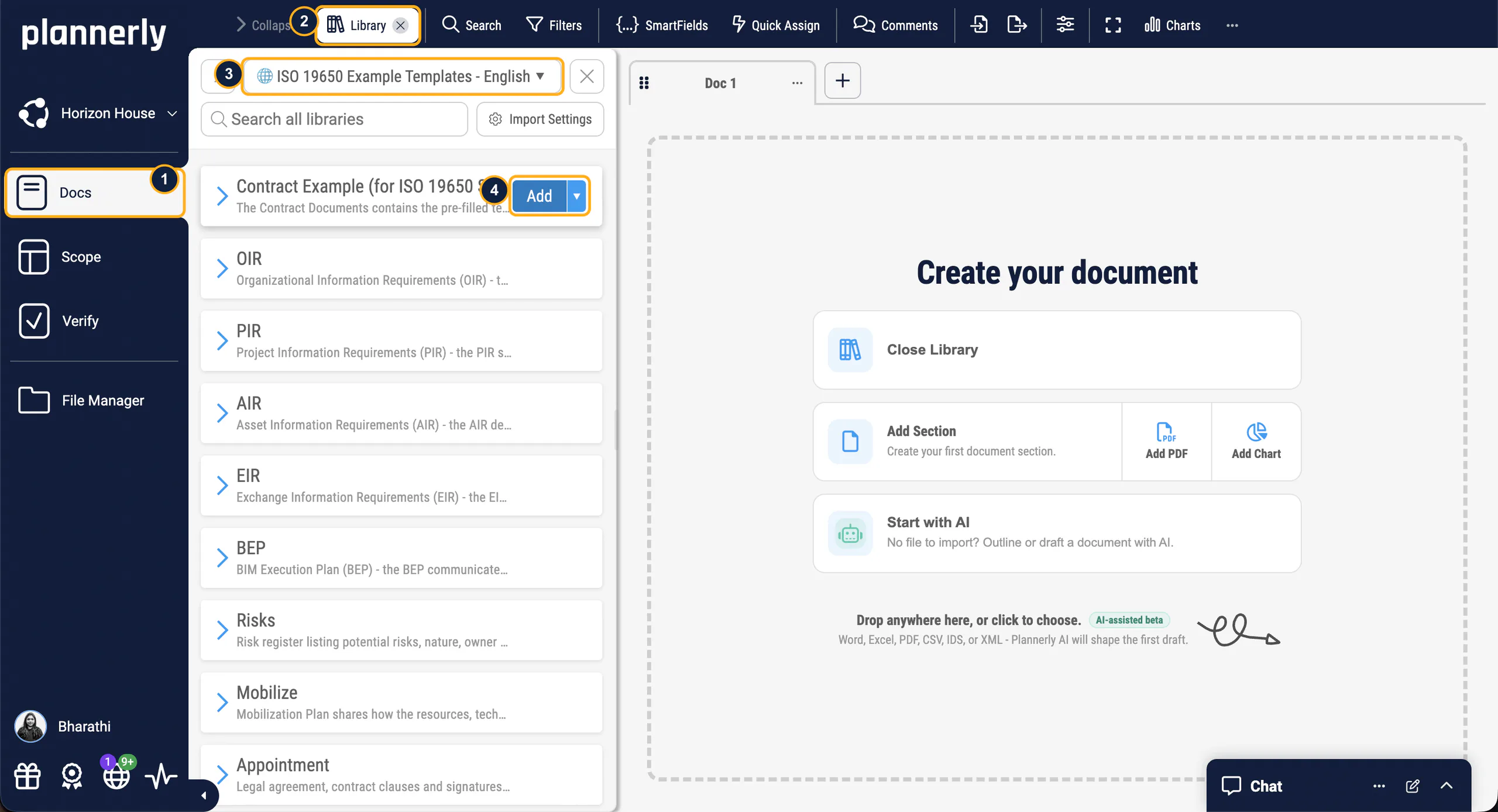Open the Comments panel

click(x=895, y=25)
